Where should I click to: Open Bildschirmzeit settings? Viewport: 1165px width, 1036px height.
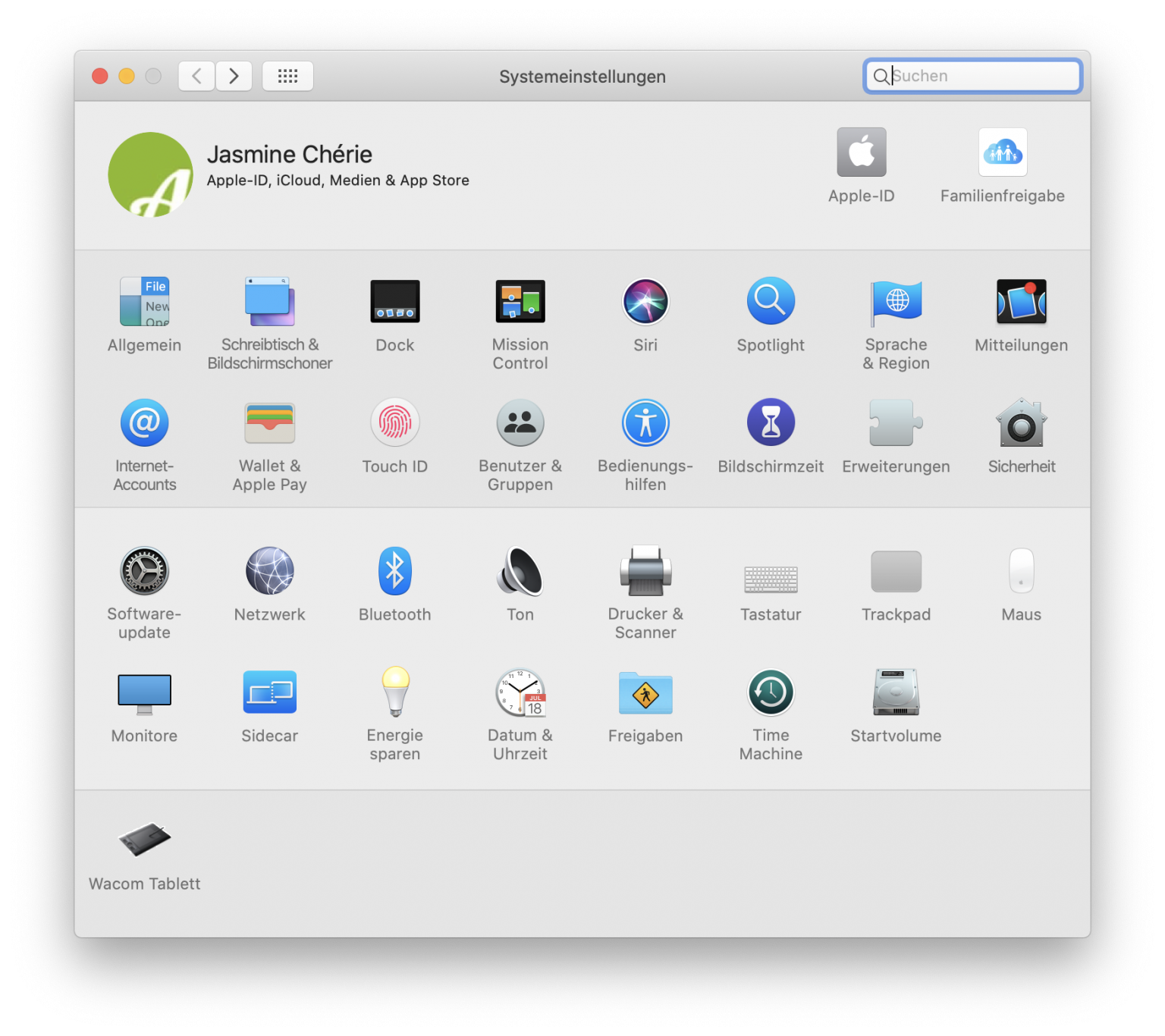(x=771, y=423)
